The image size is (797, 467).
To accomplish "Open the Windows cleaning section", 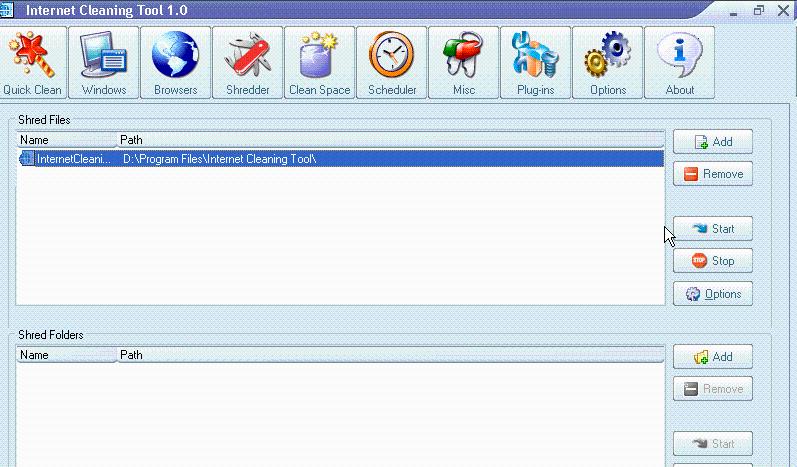I will 104,63.
